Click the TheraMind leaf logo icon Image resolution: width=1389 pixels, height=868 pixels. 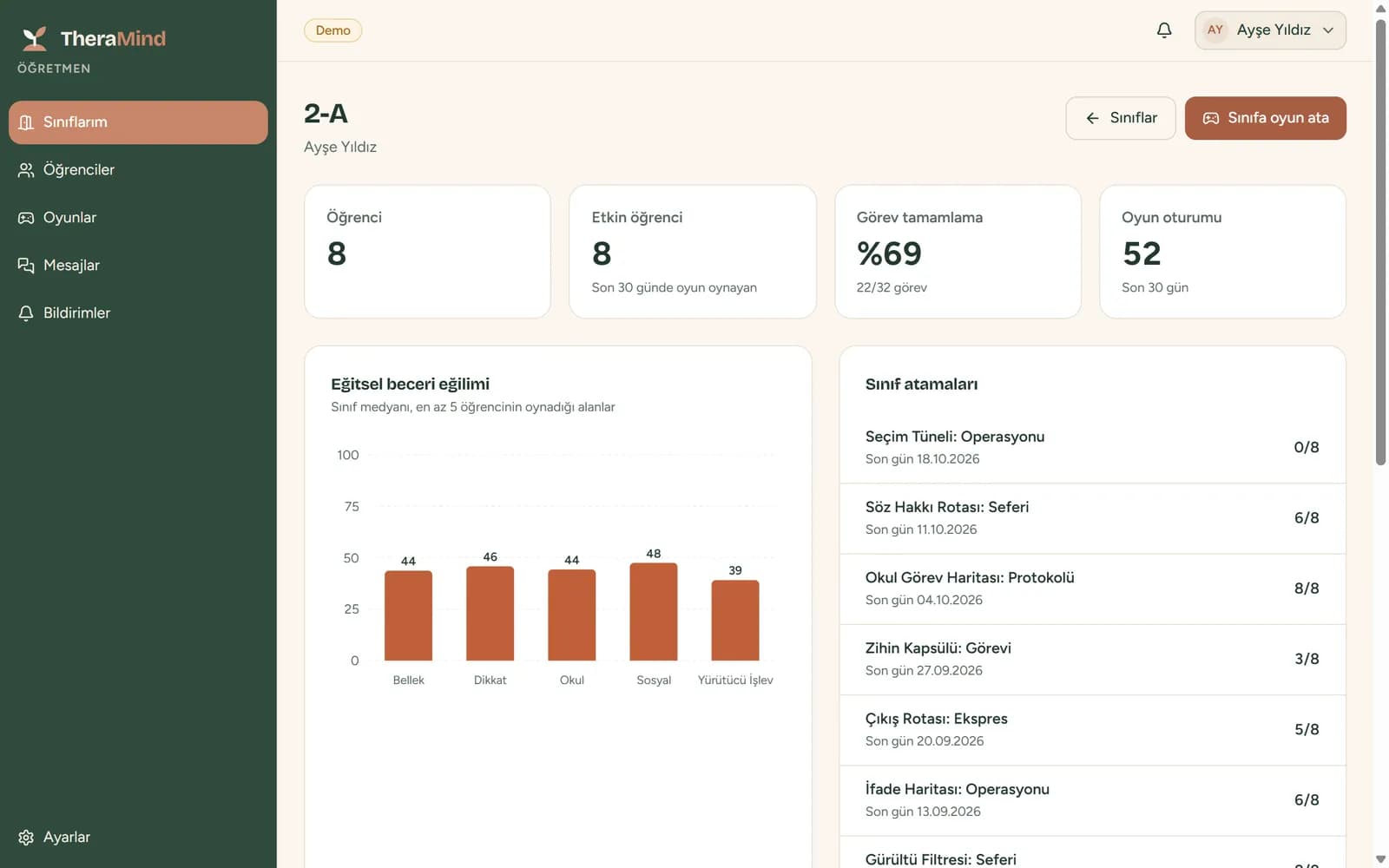pyautogui.click(x=34, y=38)
